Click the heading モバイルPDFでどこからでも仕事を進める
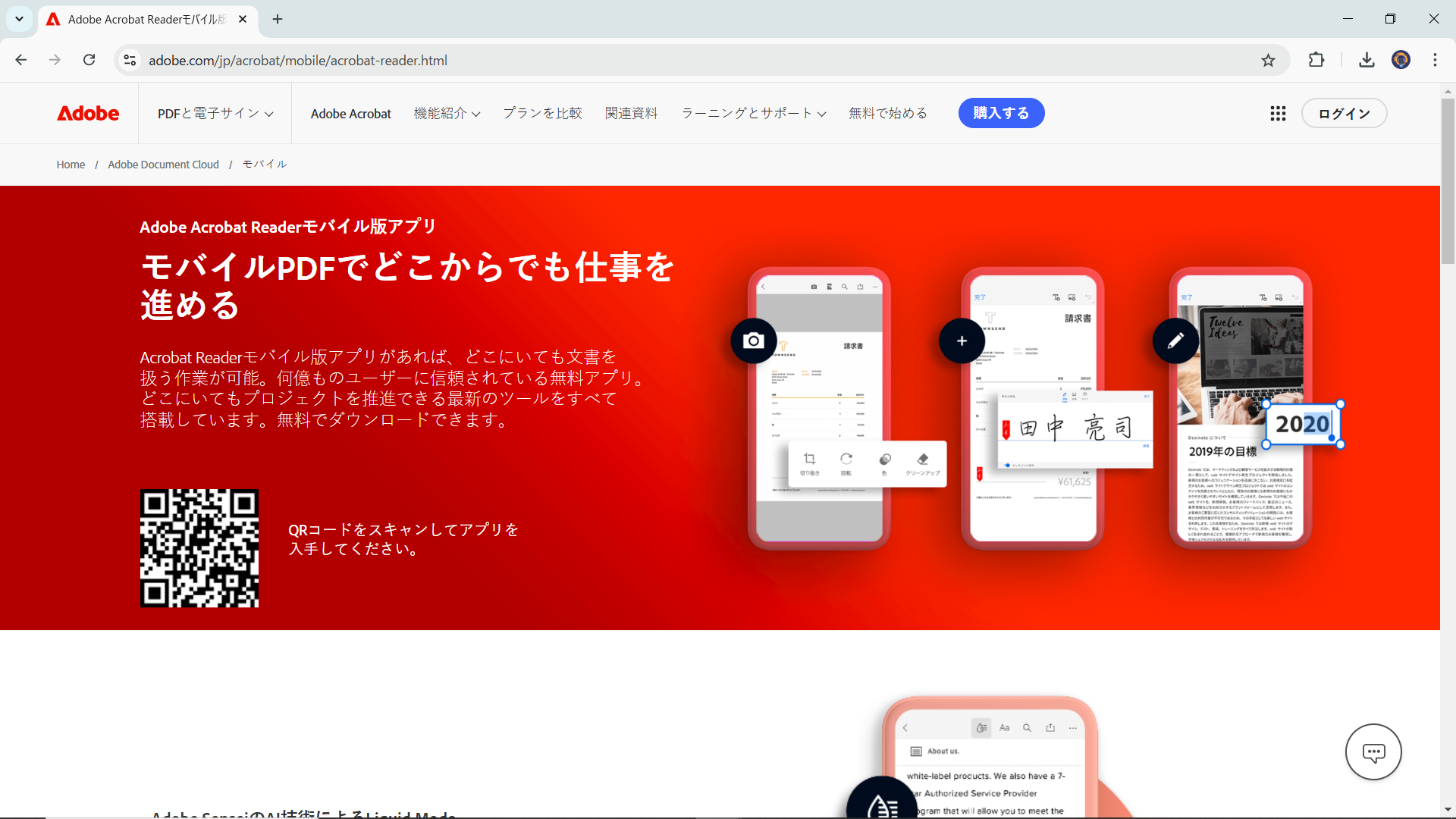The image size is (1456, 819). (407, 286)
